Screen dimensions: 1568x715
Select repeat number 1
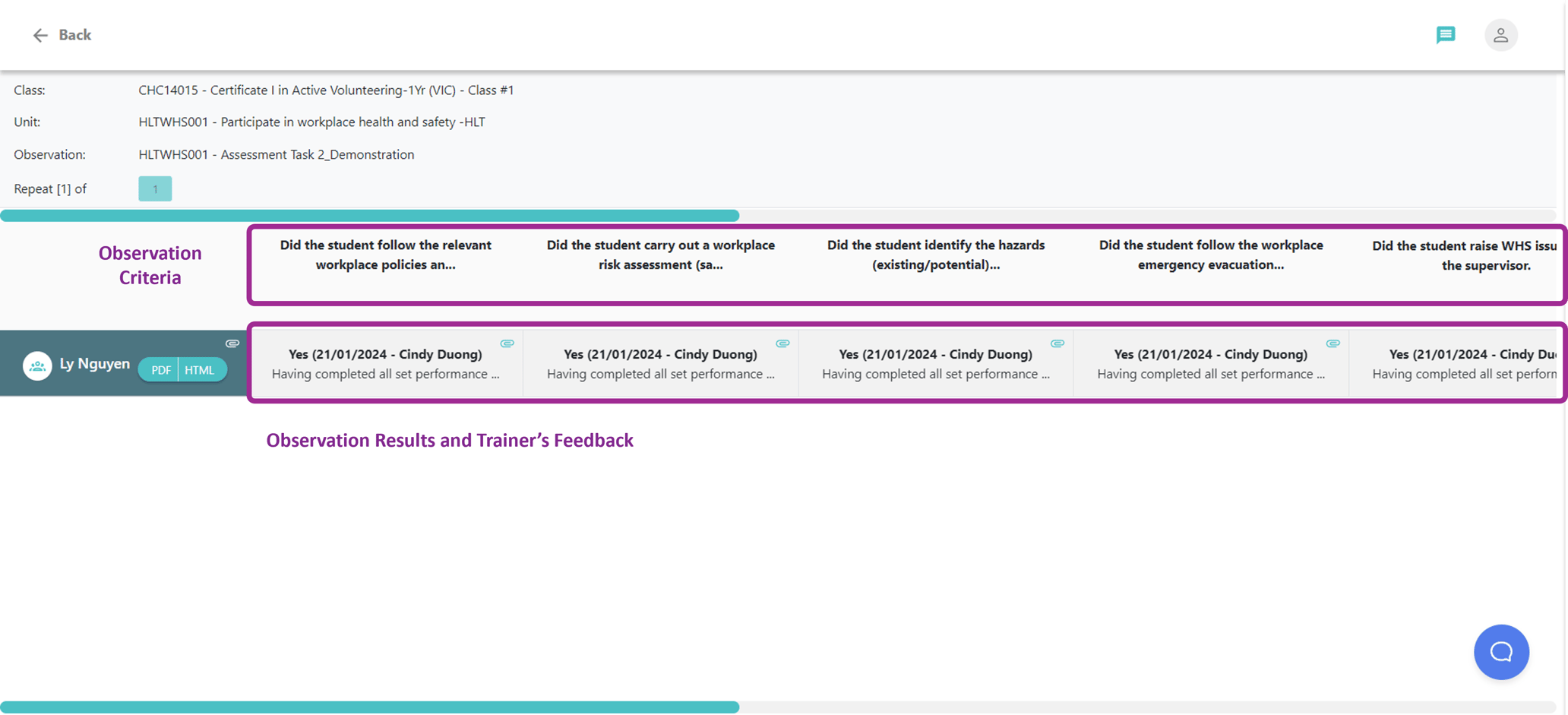[155, 189]
